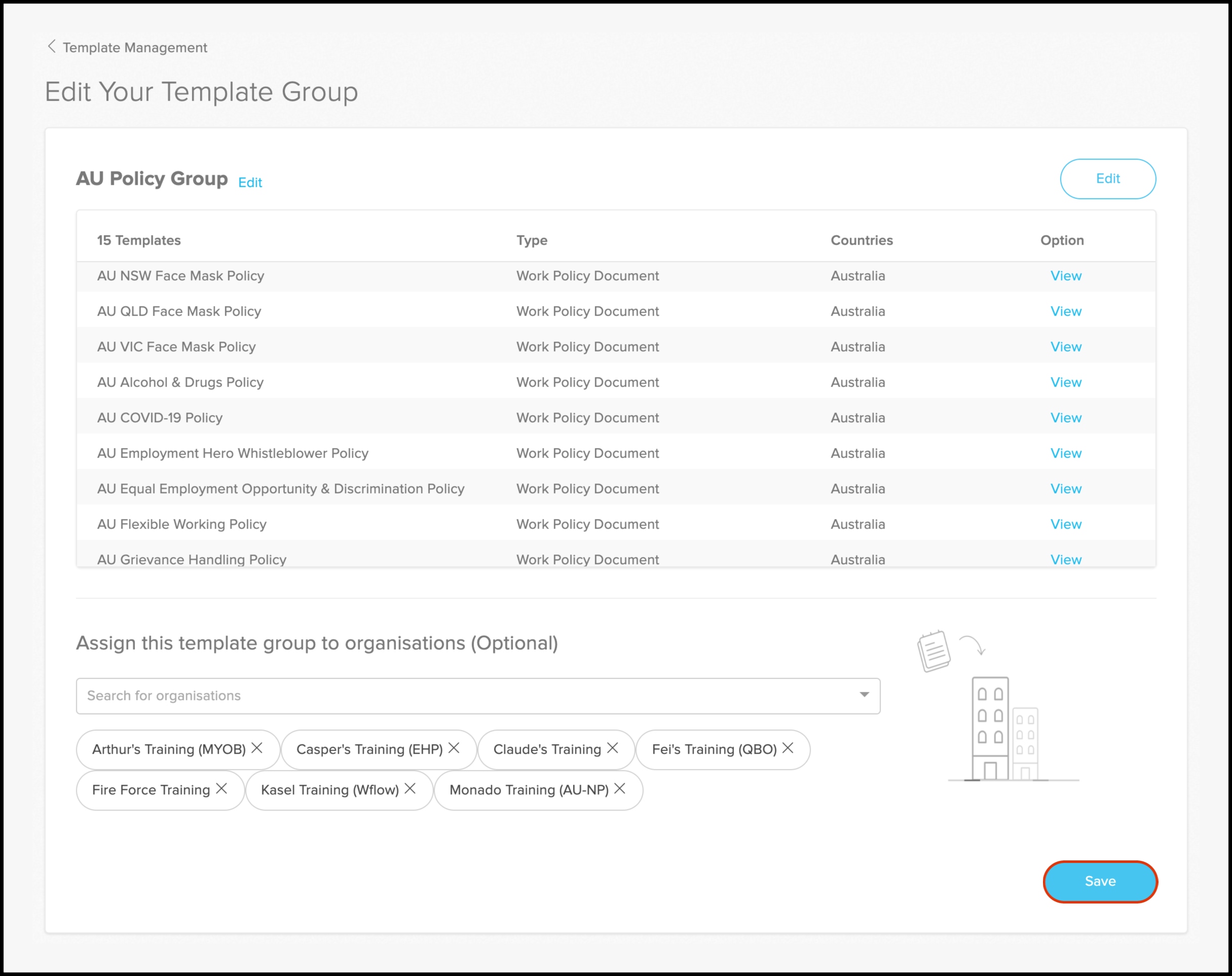Click the X on Claude's Training
The height and width of the screenshot is (976, 1232).
612,748
